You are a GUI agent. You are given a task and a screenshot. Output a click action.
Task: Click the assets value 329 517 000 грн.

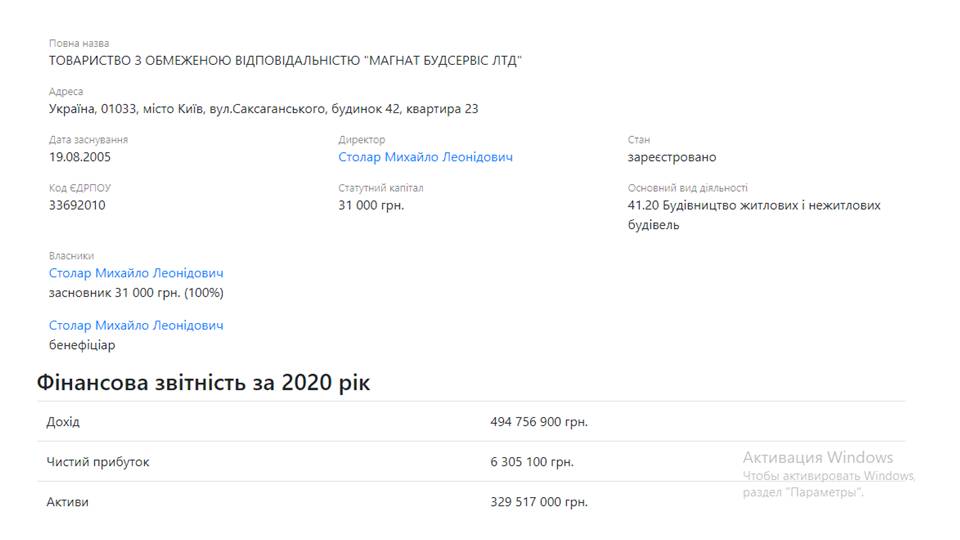(x=539, y=502)
